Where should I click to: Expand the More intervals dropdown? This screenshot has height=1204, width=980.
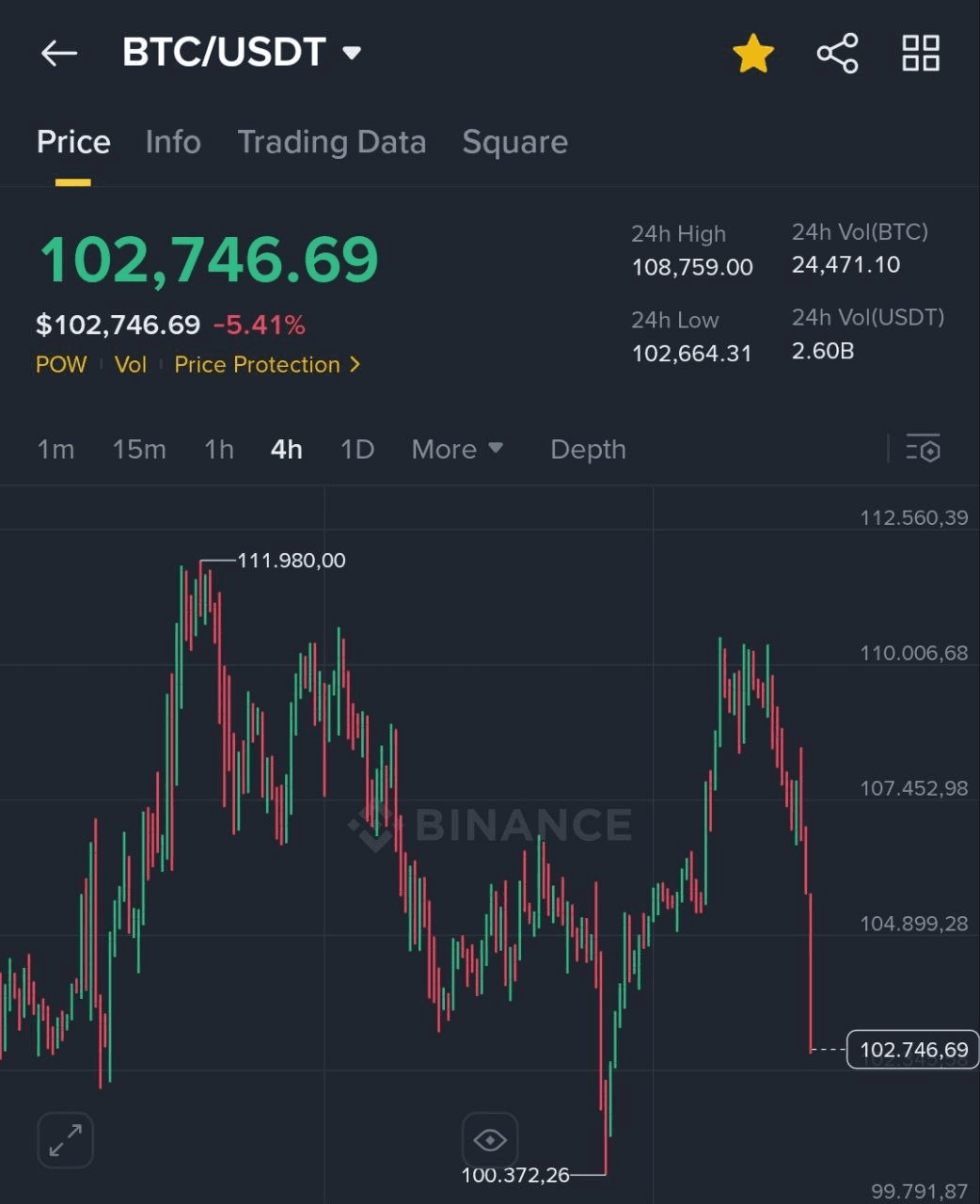[457, 450]
